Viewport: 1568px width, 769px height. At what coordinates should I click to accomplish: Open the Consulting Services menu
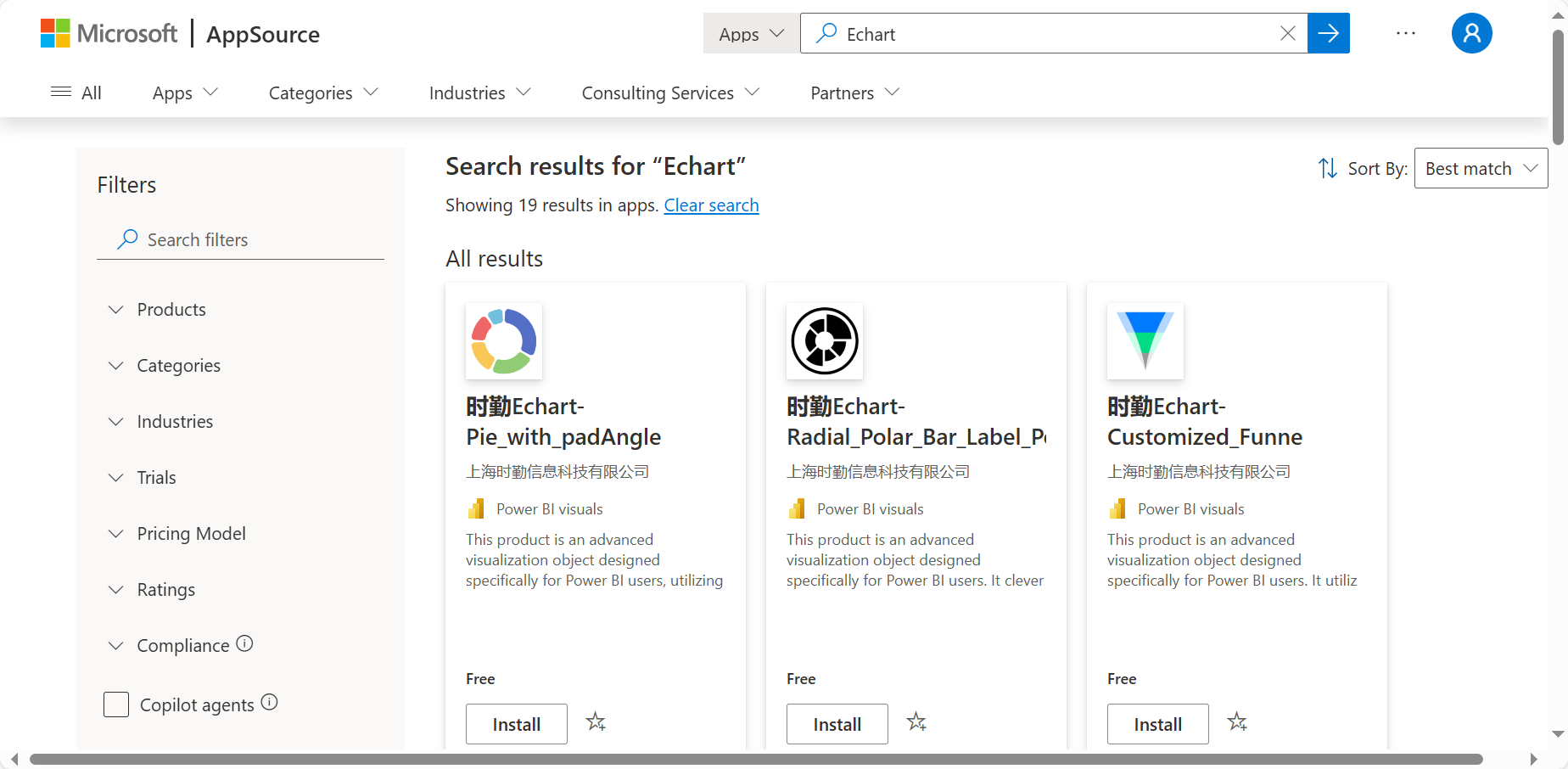pos(670,93)
